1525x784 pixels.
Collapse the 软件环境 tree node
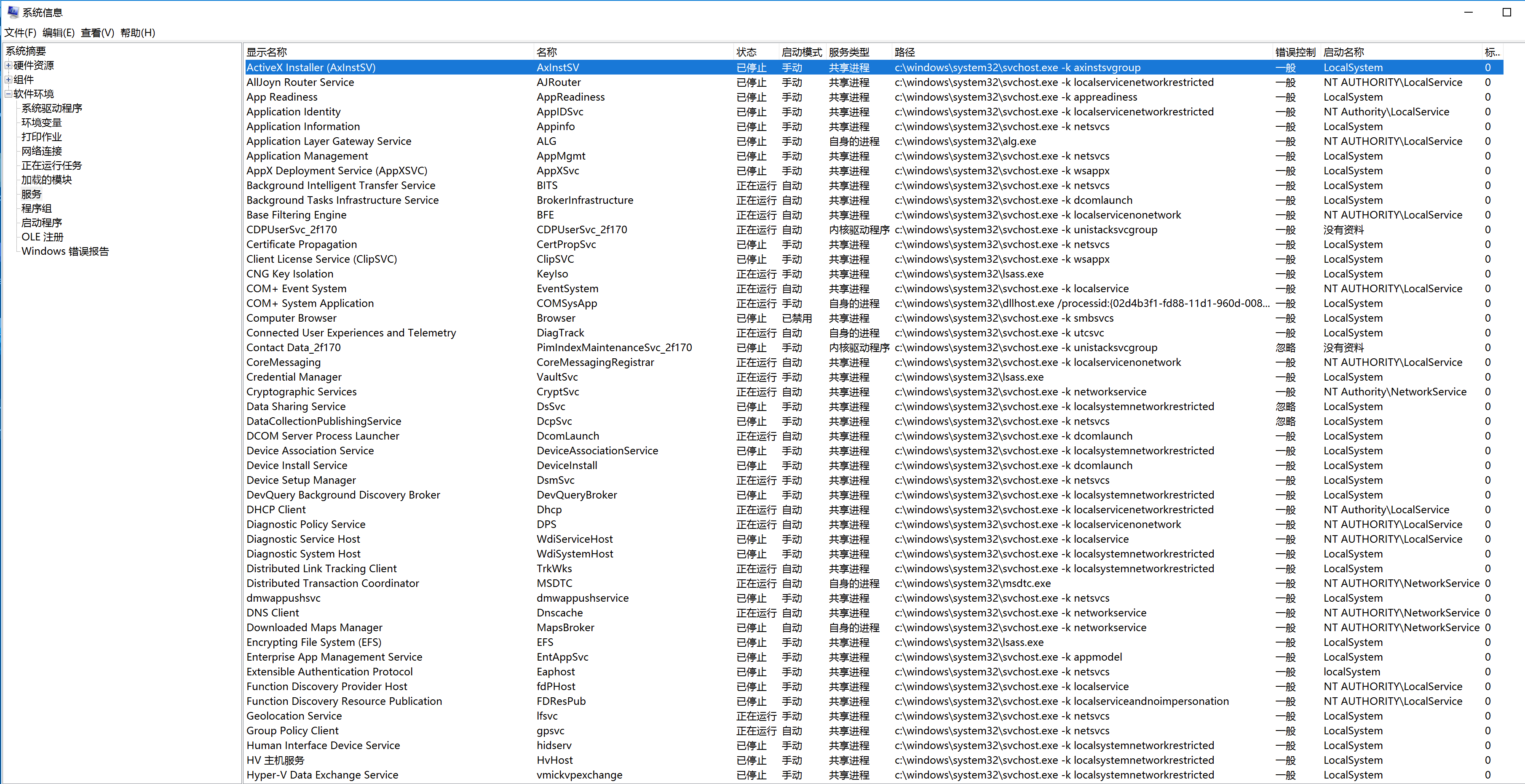click(8, 93)
